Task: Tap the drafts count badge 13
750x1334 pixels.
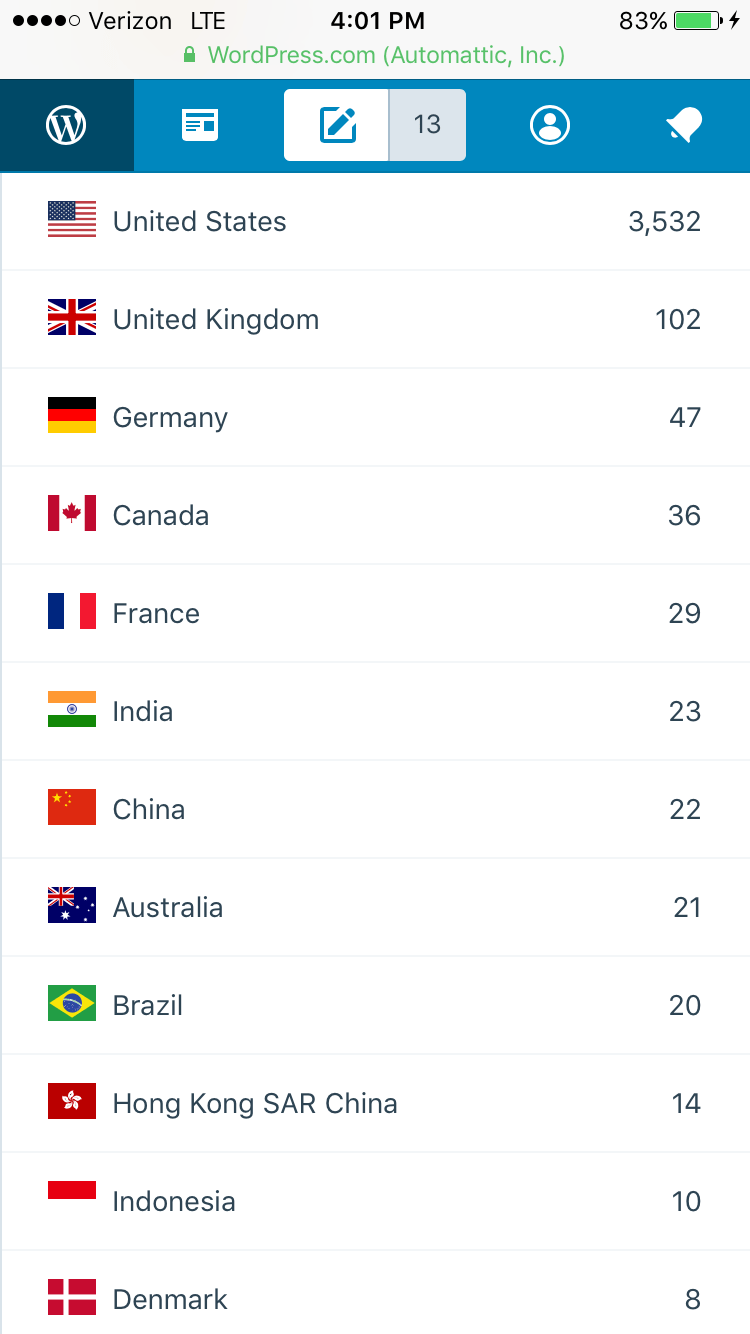Action: [427, 125]
